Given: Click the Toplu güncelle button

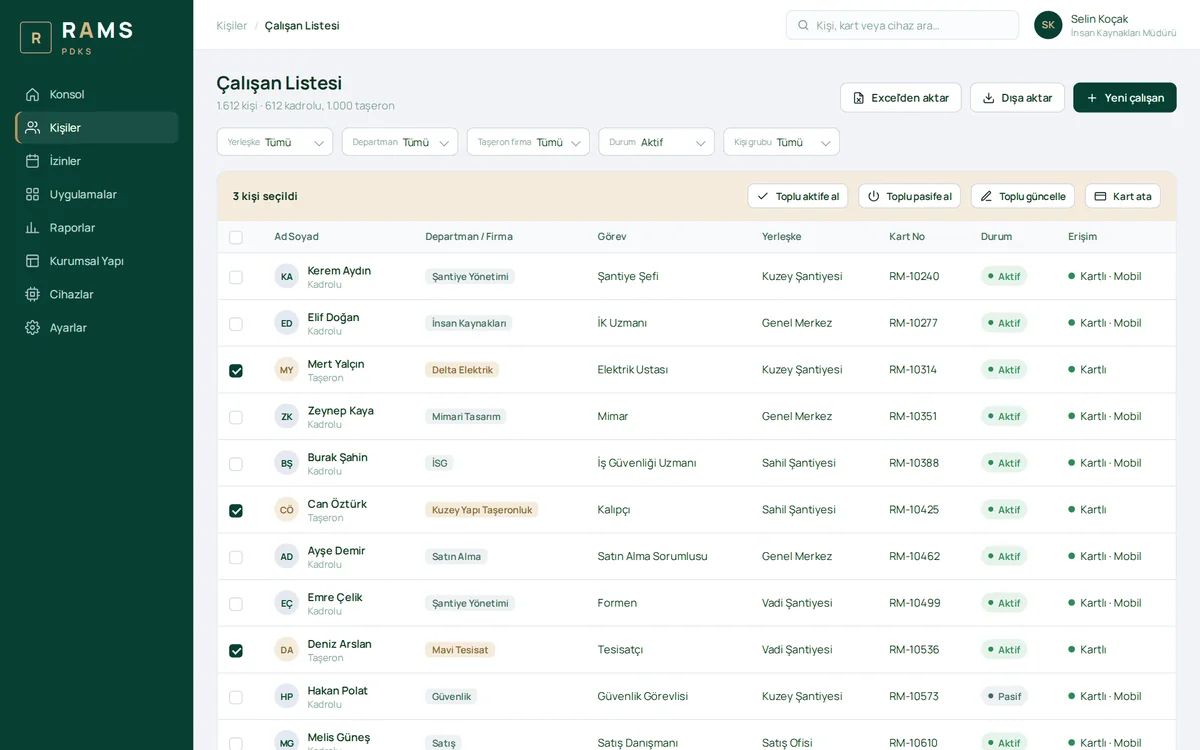Looking at the screenshot, I should (x=1023, y=196).
